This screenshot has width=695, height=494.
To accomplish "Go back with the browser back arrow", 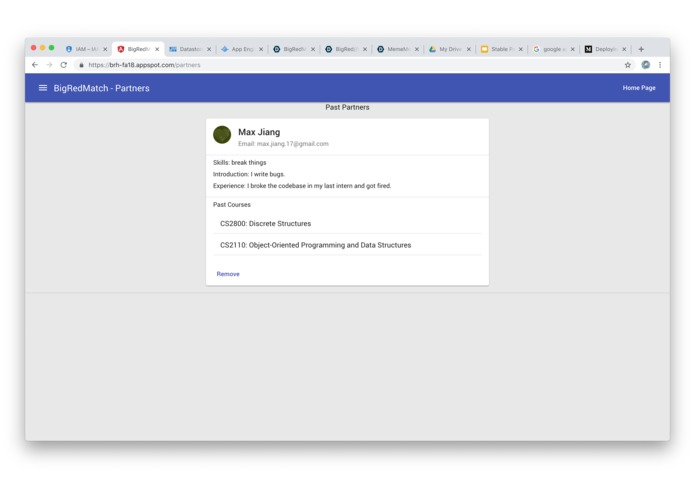I will pos(35,65).
